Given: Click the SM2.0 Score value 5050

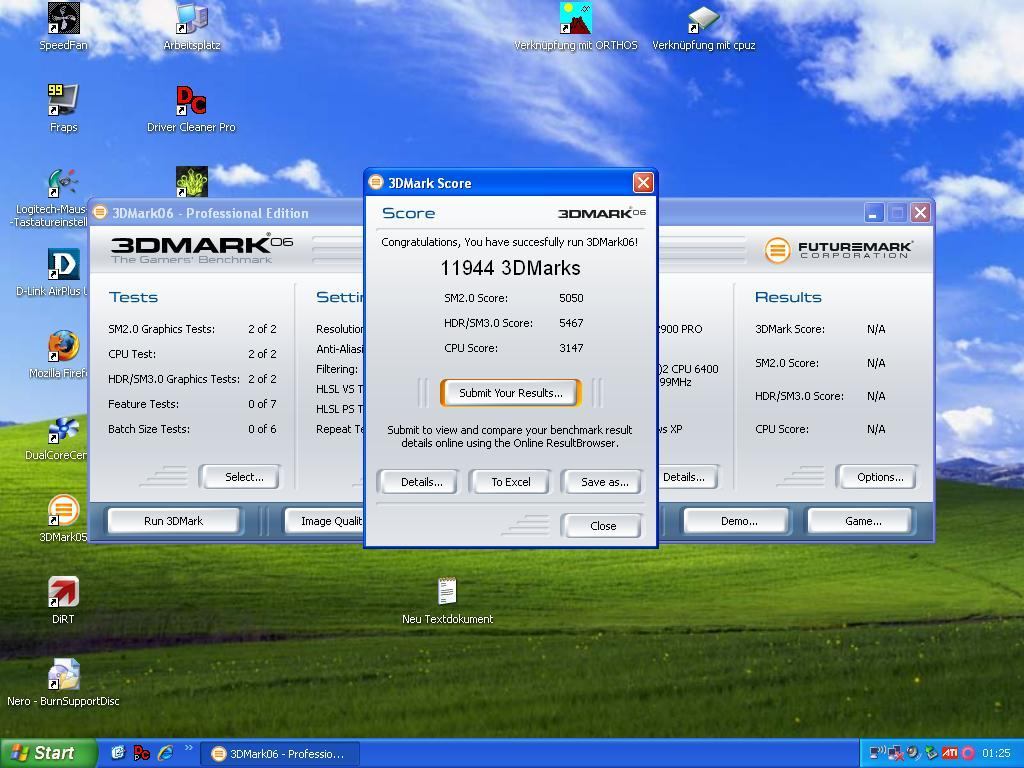Looking at the screenshot, I should point(571,298).
